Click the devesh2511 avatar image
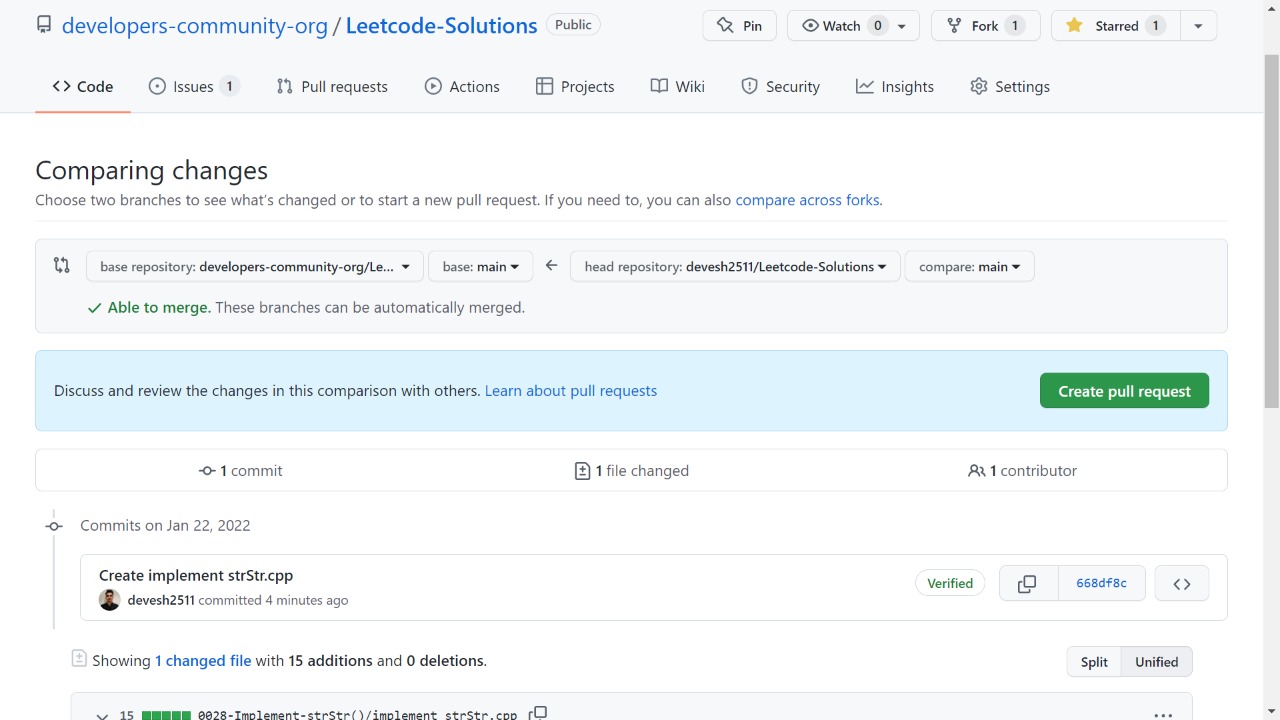 pyautogui.click(x=110, y=600)
